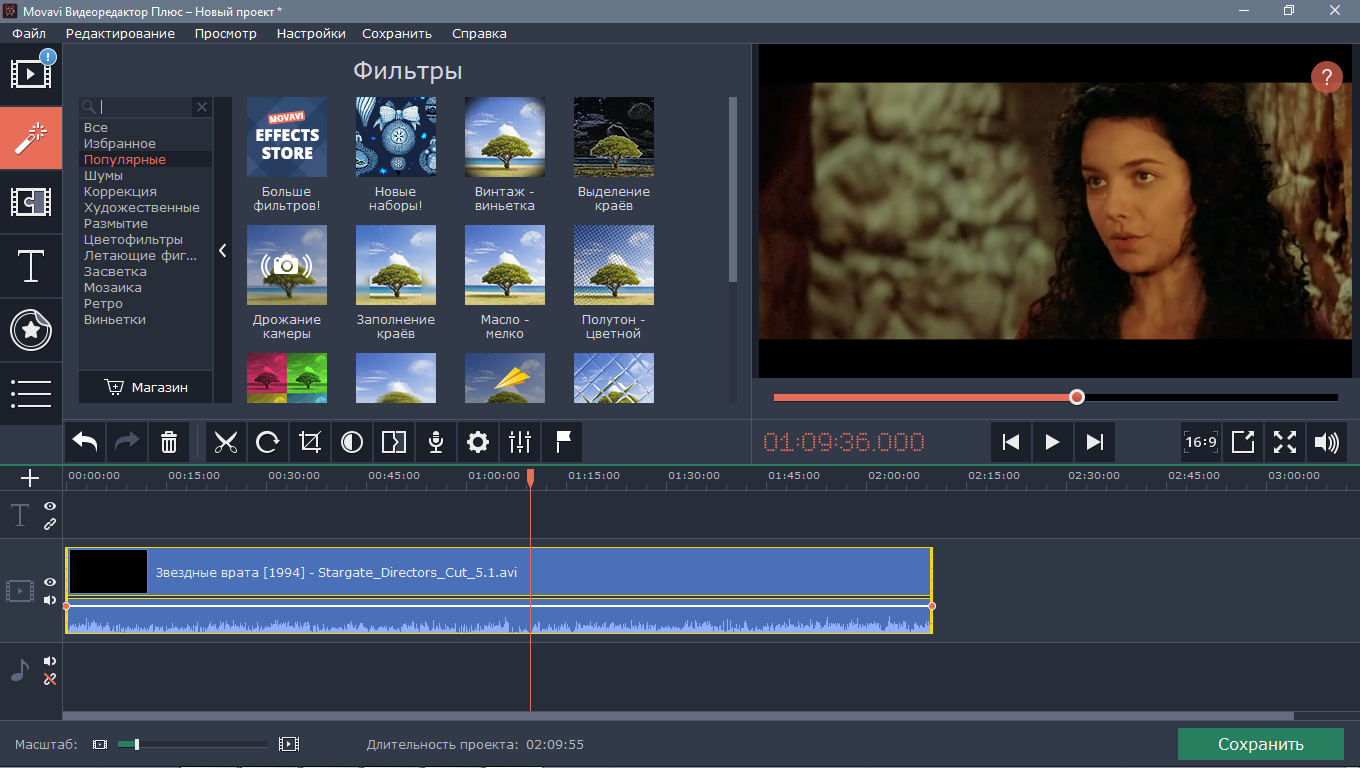Mute the video track audio

[x=50, y=600]
